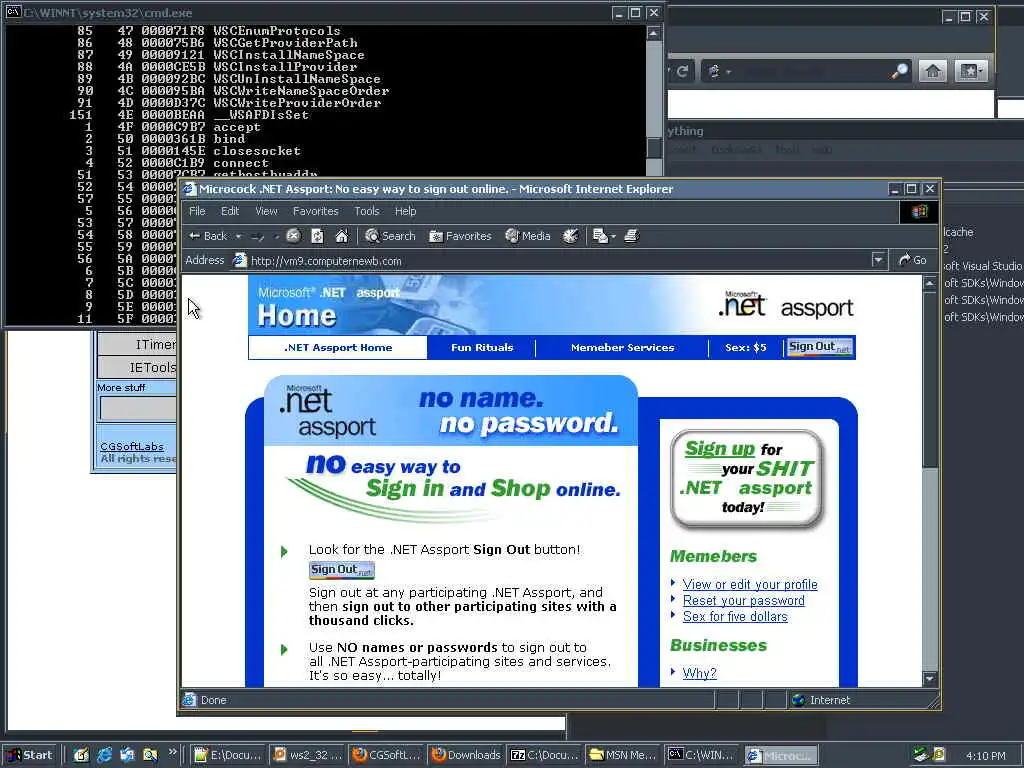Switch to the CGSoftL... Firefox taskbar button

pyautogui.click(x=385, y=755)
